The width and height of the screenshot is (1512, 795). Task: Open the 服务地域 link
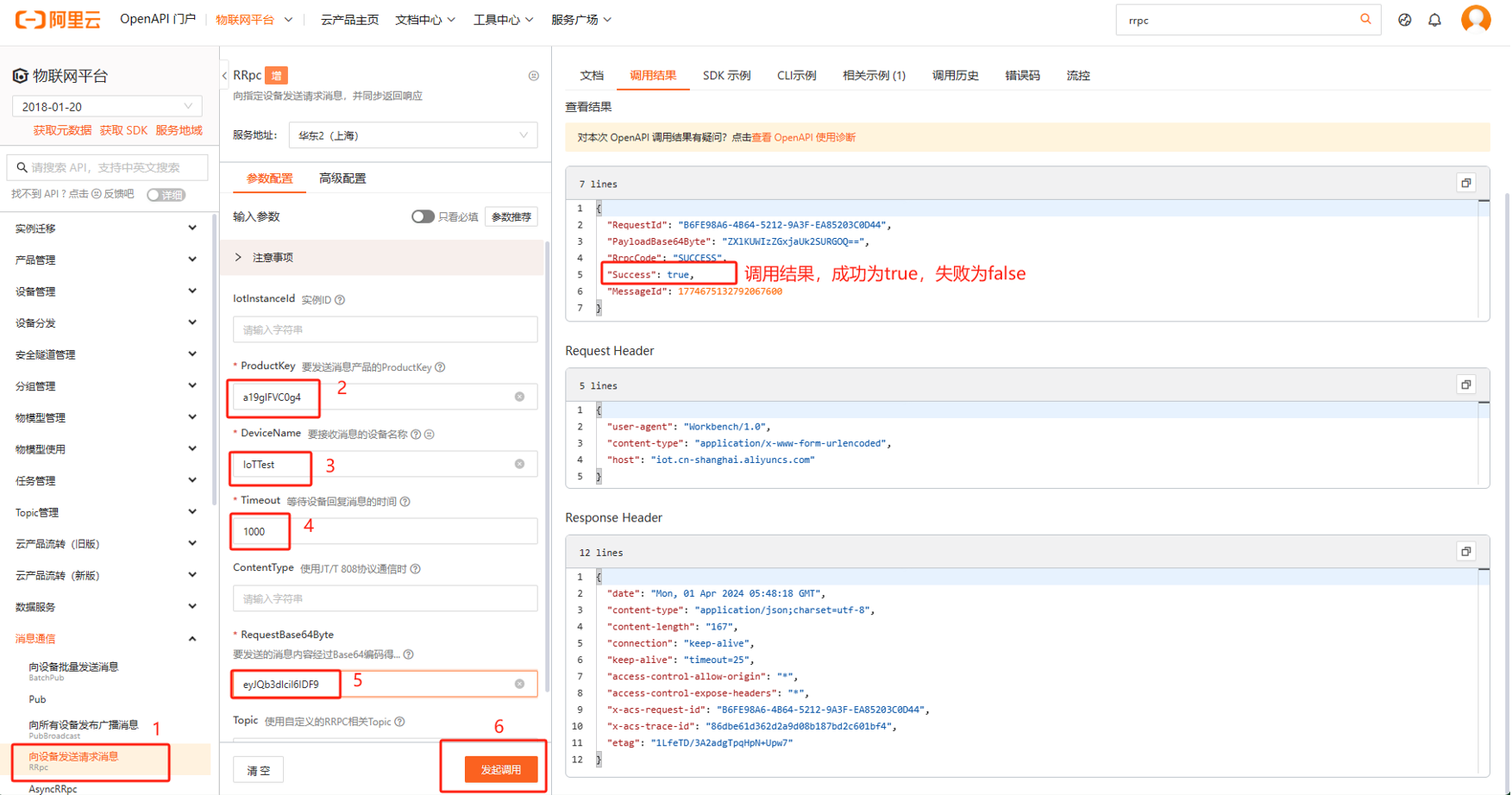(179, 130)
